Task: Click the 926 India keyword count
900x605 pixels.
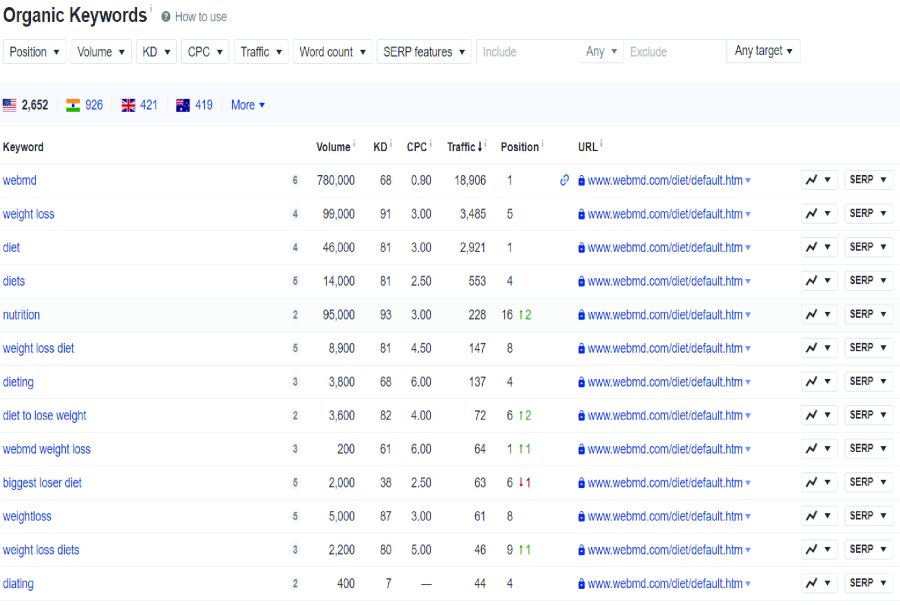Action: pyautogui.click(x=94, y=105)
